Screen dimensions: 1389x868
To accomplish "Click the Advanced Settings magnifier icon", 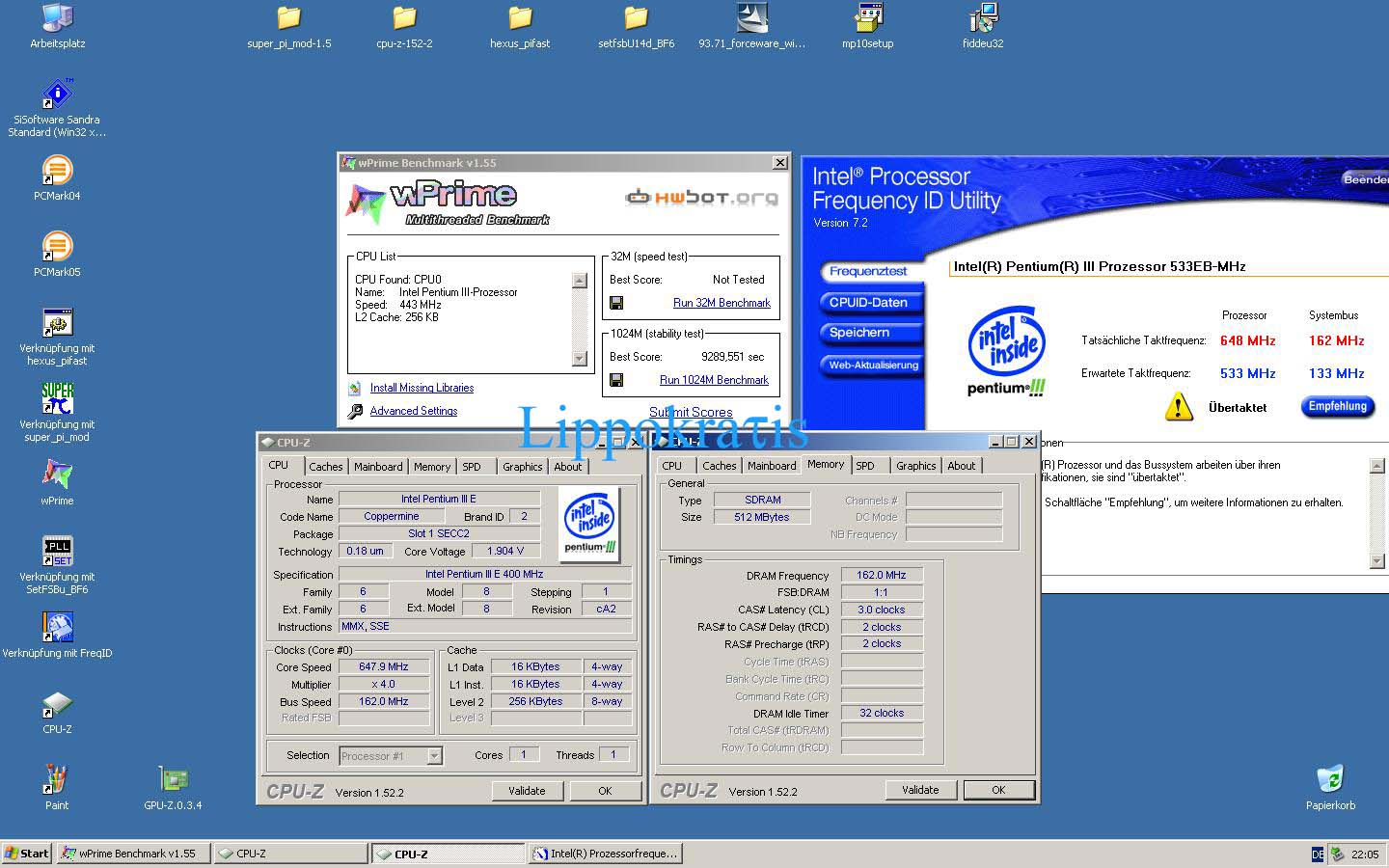I will pyautogui.click(x=355, y=411).
